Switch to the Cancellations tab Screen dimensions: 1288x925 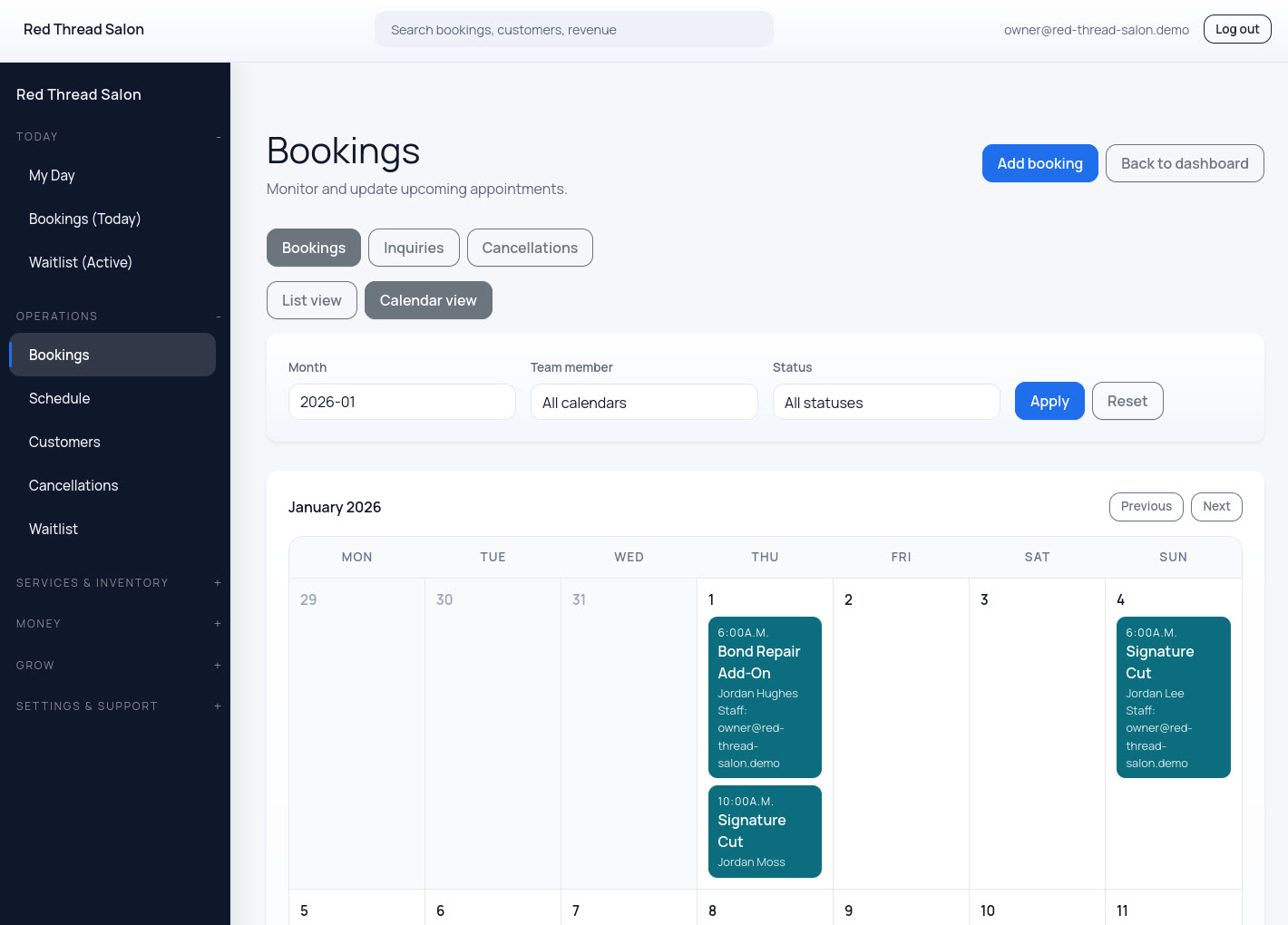click(530, 248)
